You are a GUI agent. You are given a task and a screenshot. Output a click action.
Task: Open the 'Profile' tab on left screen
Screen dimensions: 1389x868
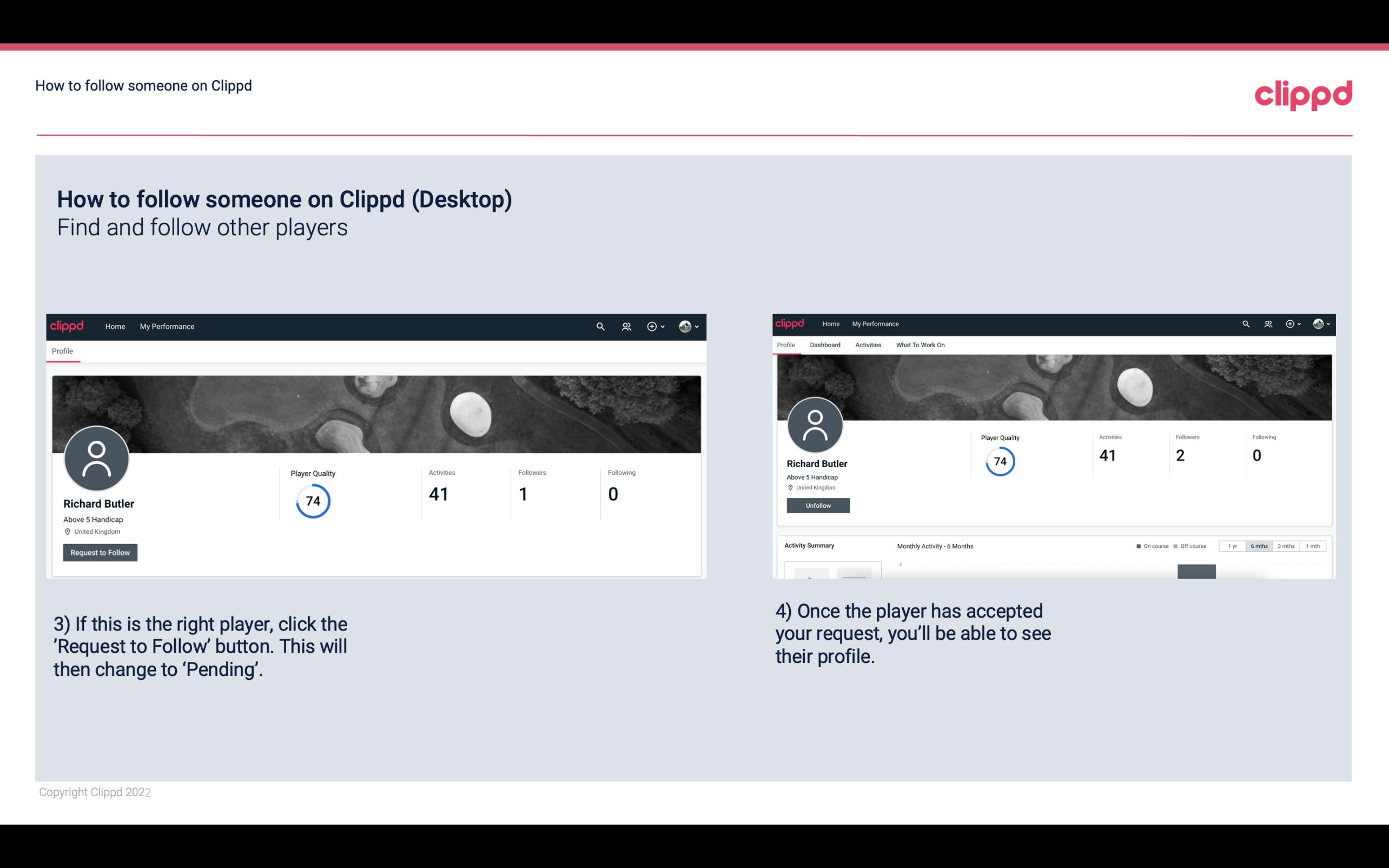tap(62, 351)
